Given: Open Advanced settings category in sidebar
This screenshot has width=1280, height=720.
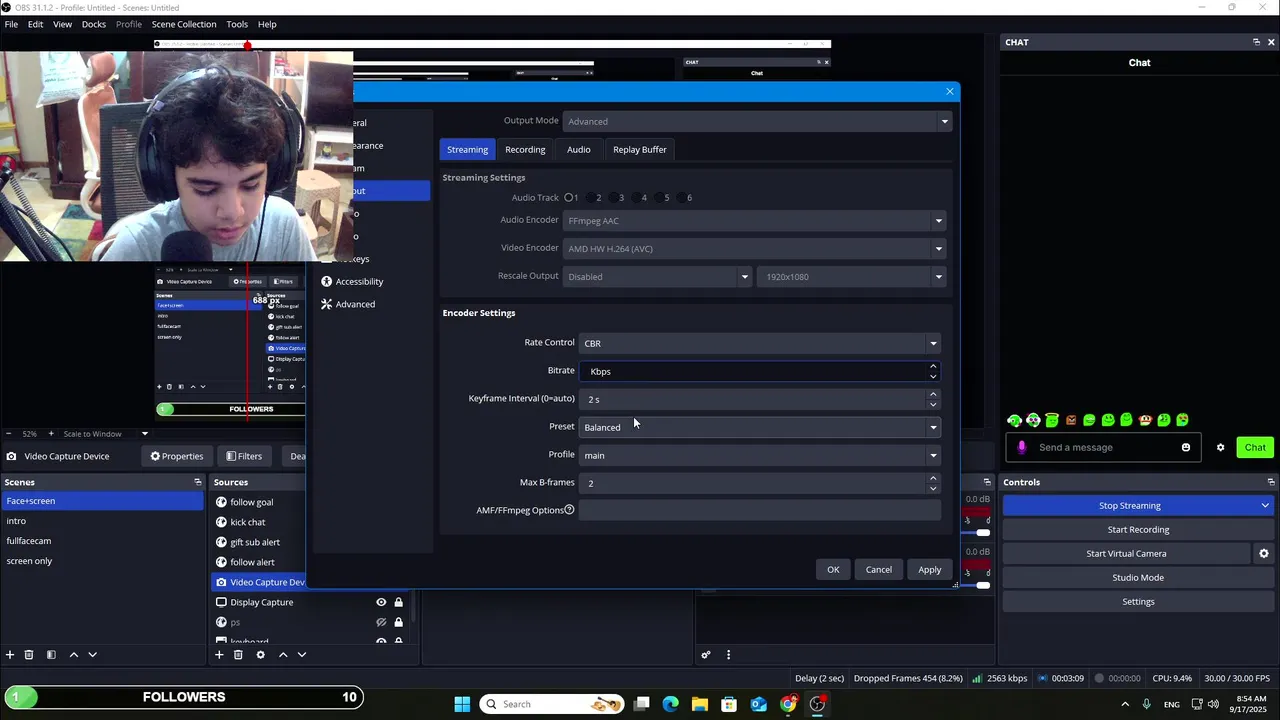Looking at the screenshot, I should [355, 304].
